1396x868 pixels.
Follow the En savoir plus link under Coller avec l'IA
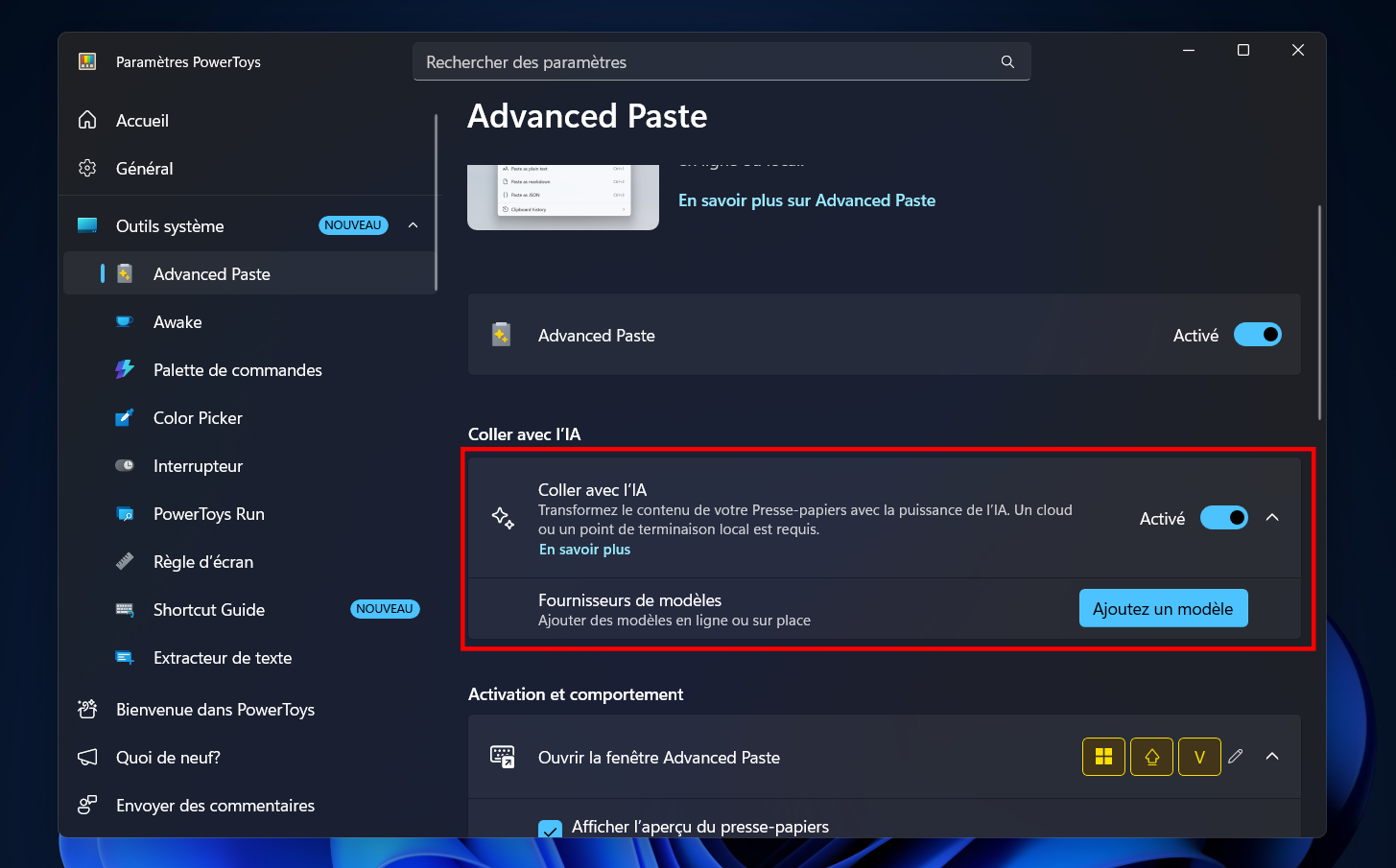585,550
